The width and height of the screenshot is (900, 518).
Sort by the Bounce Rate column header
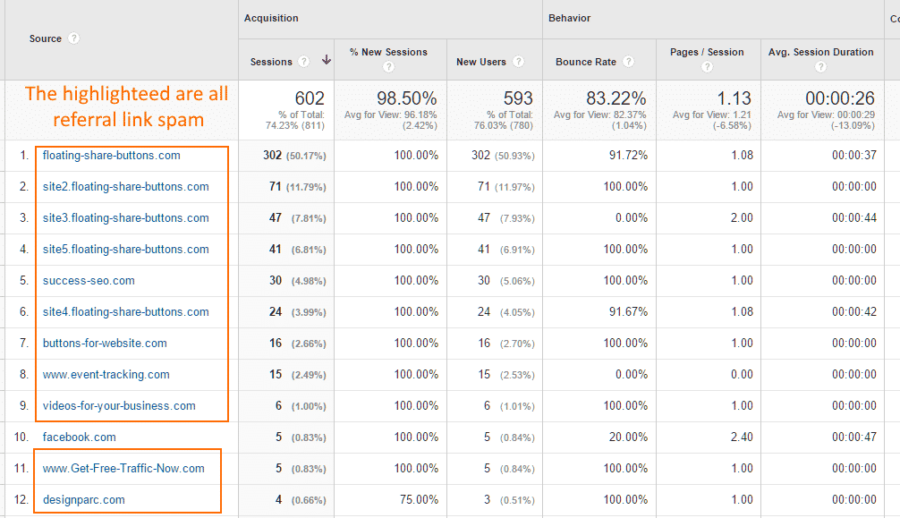click(585, 61)
